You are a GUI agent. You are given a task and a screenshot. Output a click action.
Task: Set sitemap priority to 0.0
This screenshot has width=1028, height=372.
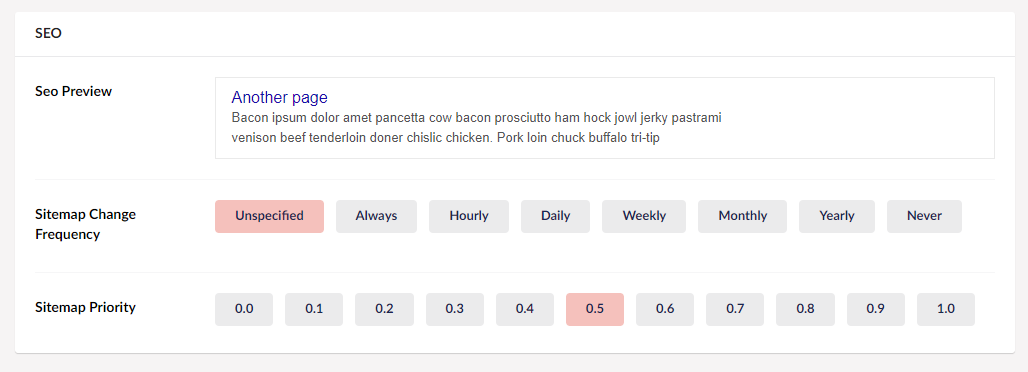[x=244, y=310]
